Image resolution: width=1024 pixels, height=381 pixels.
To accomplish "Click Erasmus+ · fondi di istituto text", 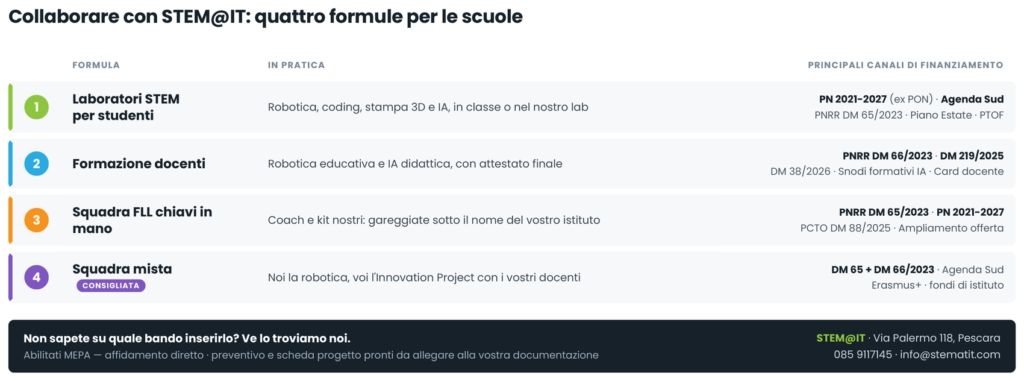I will [937, 286].
